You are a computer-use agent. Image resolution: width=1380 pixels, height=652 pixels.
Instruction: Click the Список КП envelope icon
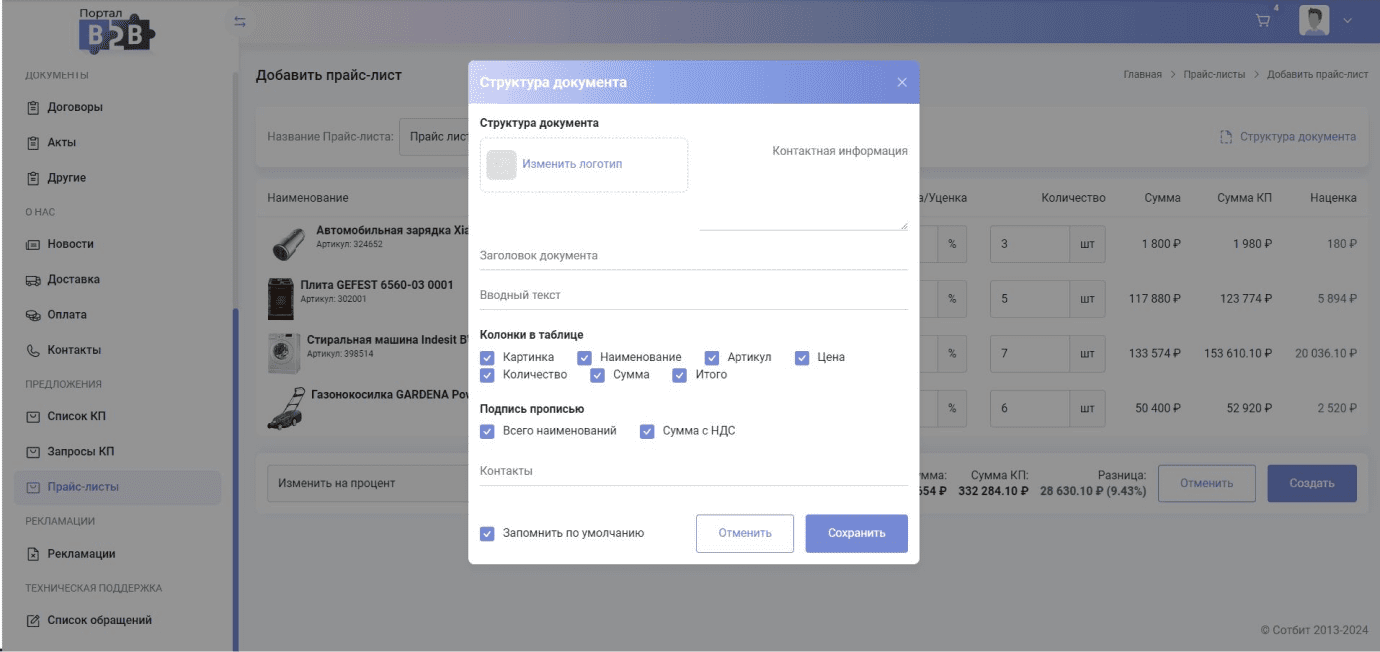click(x=33, y=416)
